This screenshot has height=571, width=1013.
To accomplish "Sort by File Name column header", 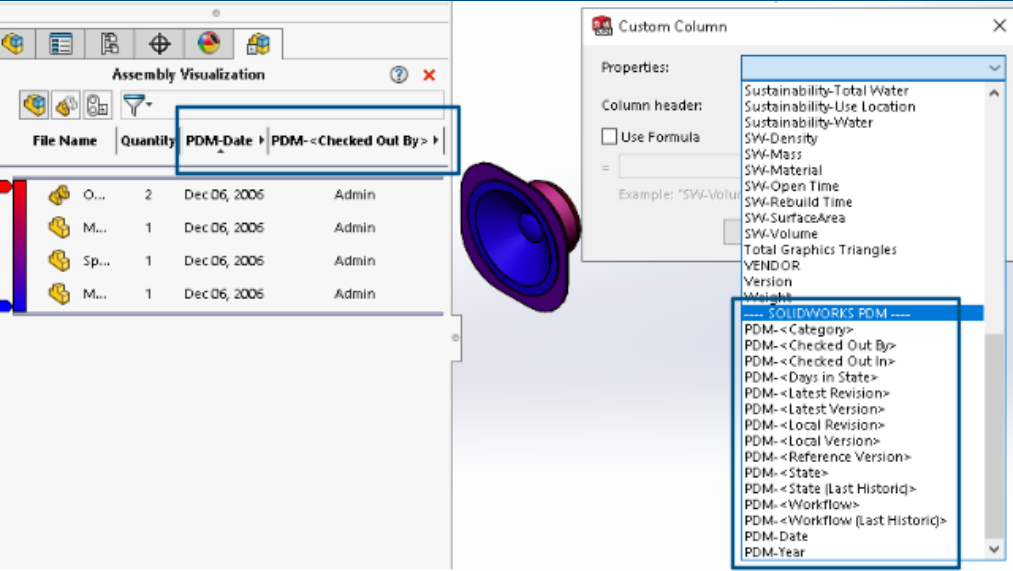I will coord(65,141).
